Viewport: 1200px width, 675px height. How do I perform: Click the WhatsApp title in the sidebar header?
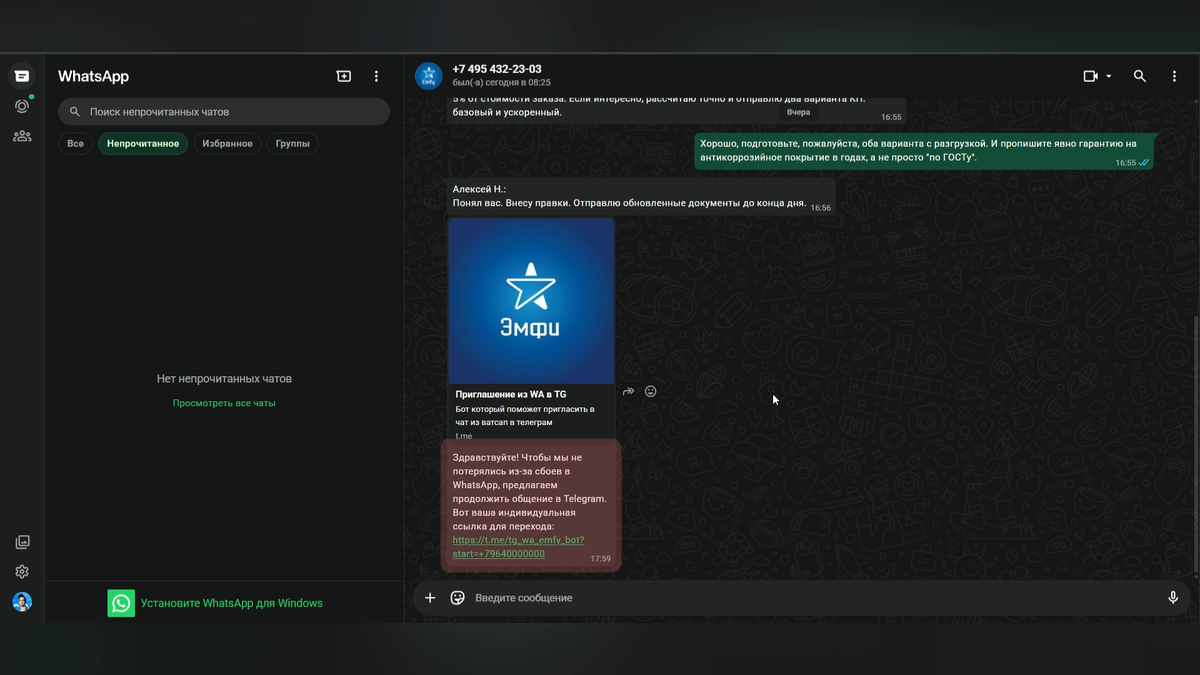93,76
